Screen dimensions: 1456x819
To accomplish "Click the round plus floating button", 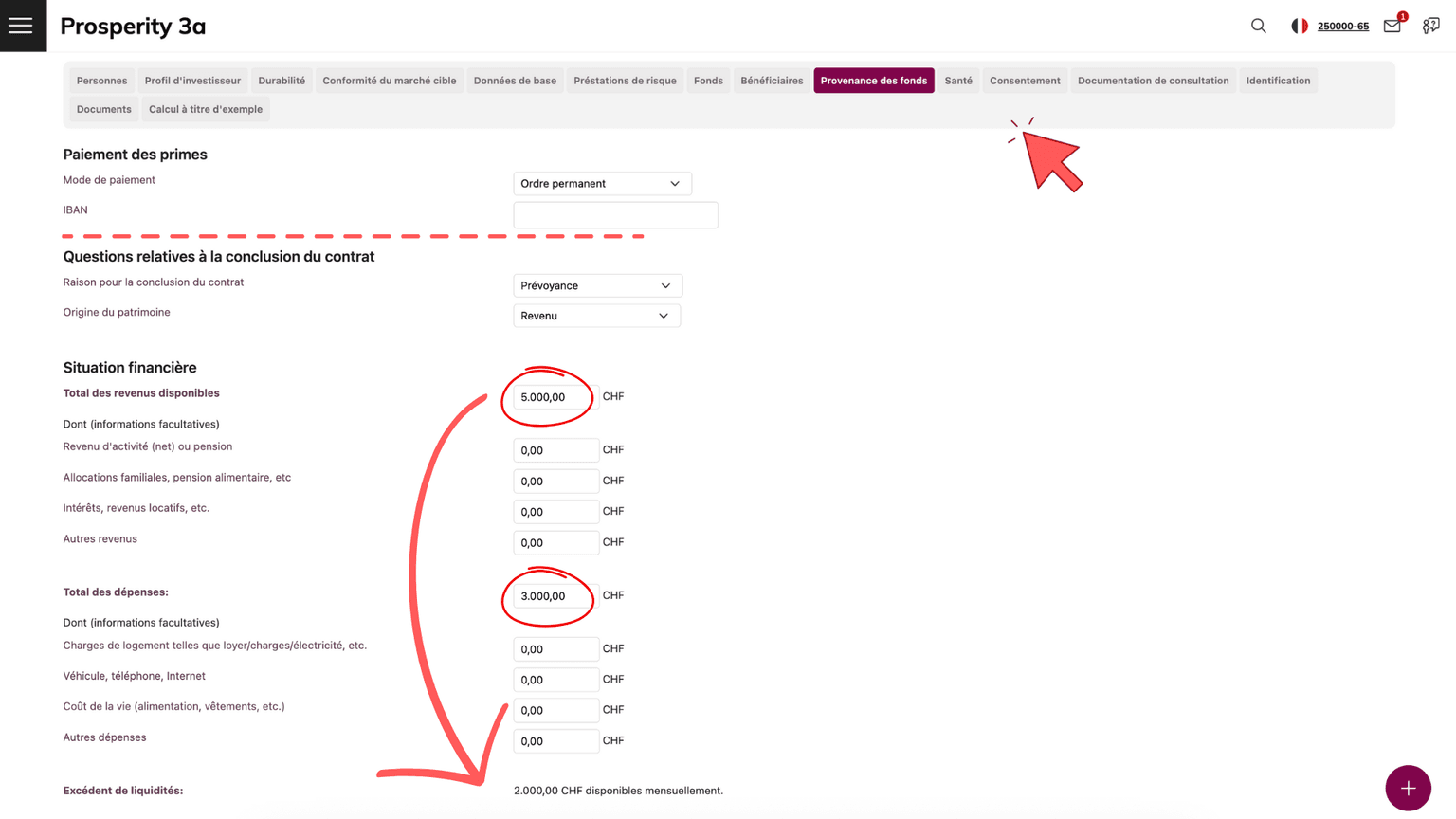I will click(1408, 788).
